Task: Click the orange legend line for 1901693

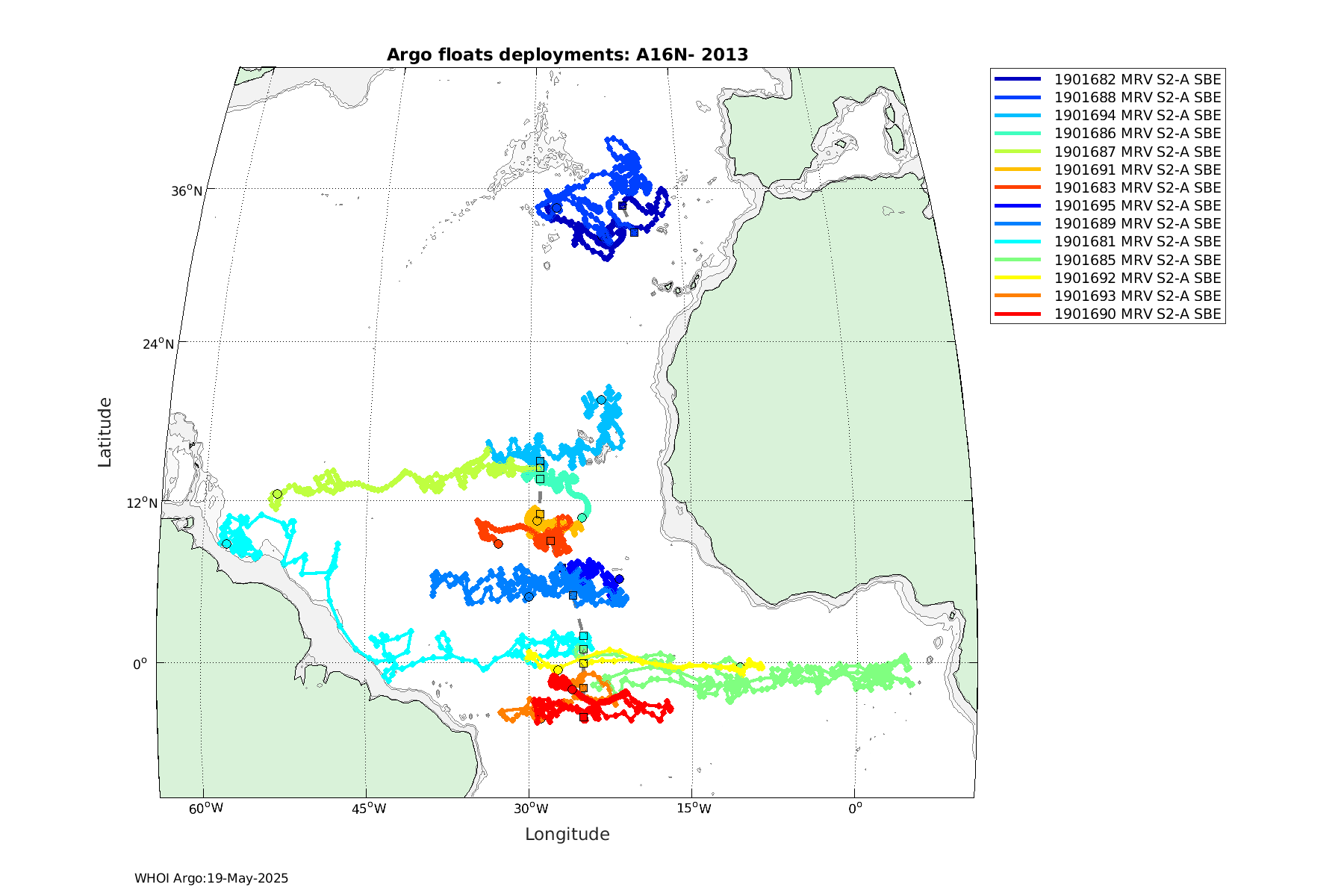Action: point(1018,296)
